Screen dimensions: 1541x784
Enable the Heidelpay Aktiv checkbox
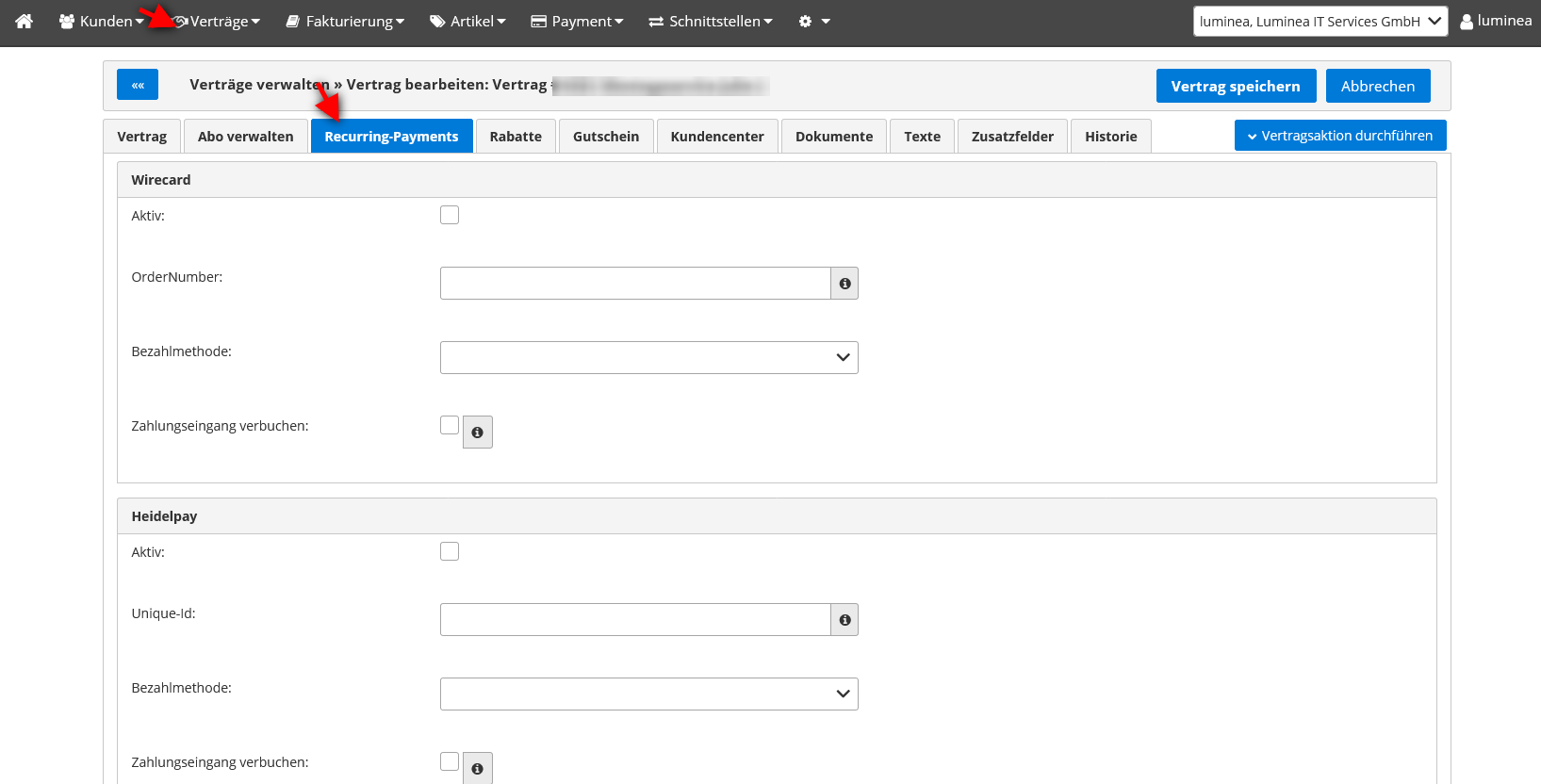tap(450, 551)
